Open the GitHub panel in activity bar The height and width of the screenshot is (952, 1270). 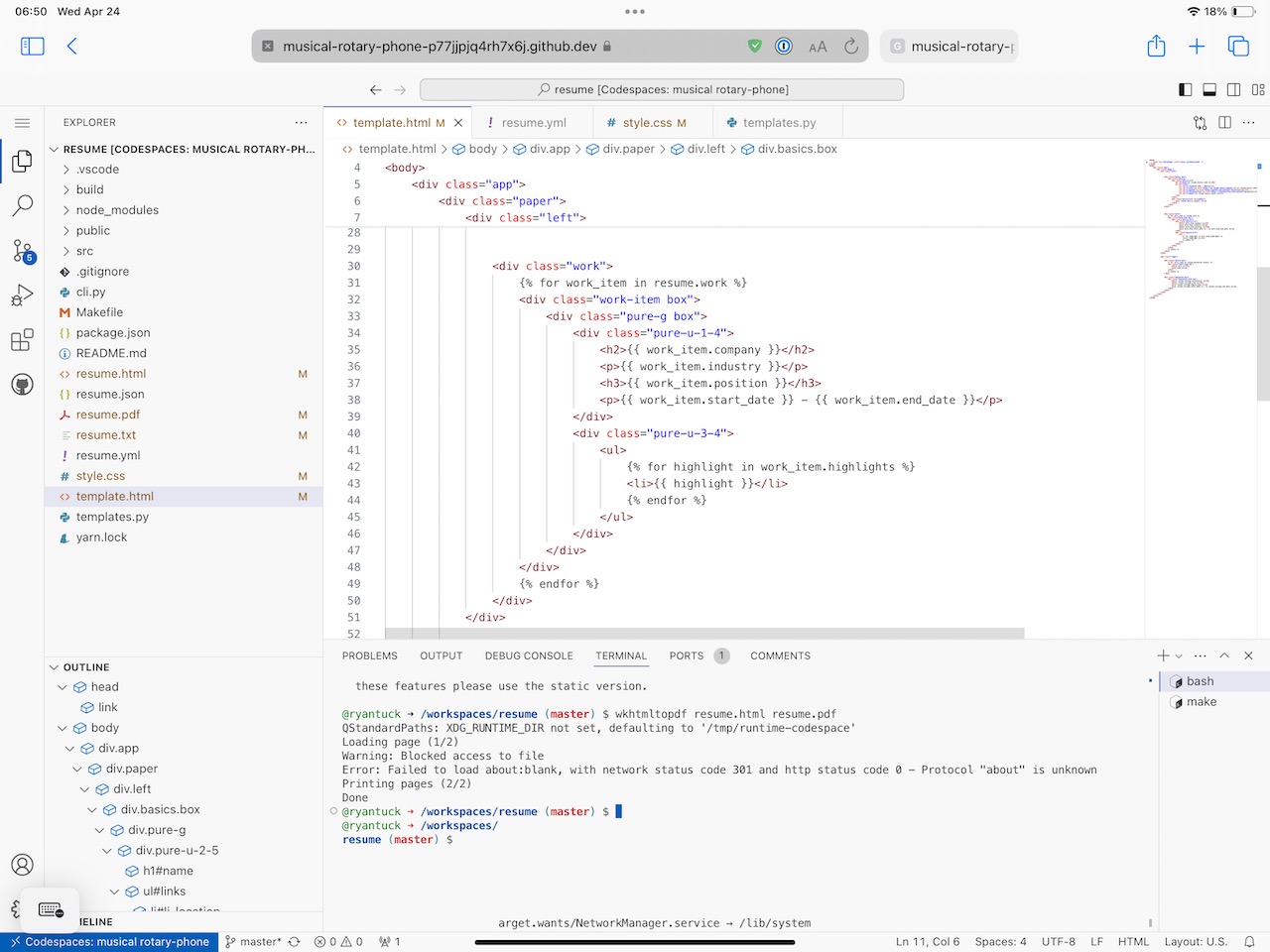(22, 385)
